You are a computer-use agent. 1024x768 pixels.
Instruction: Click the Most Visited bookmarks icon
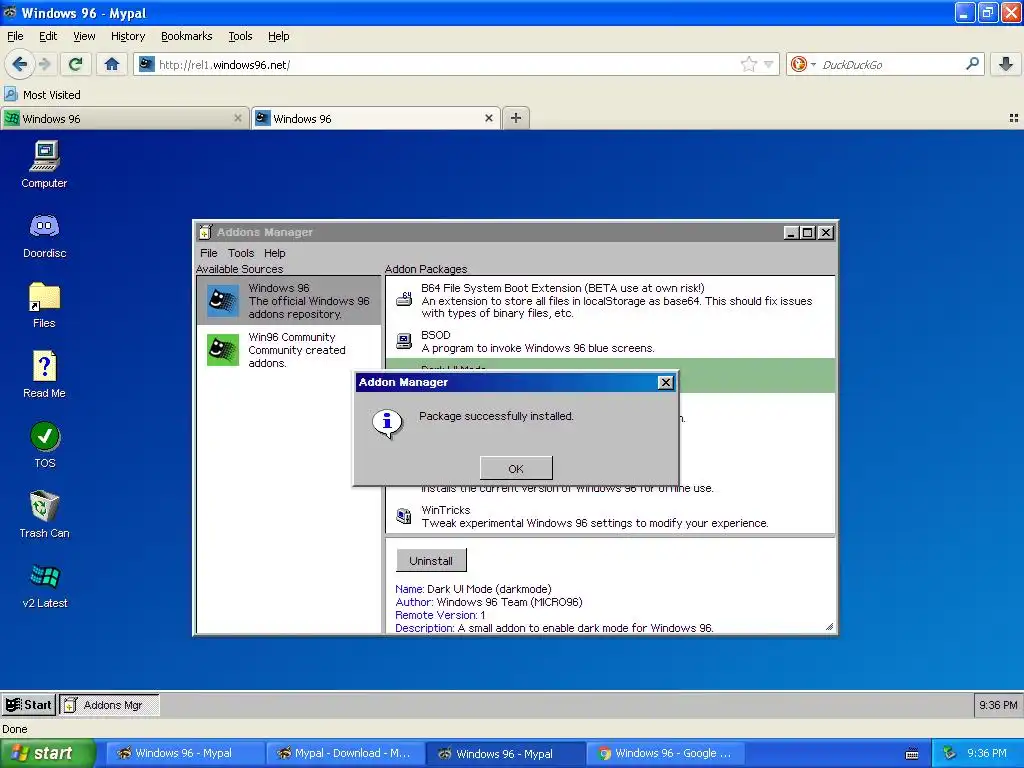point(11,94)
